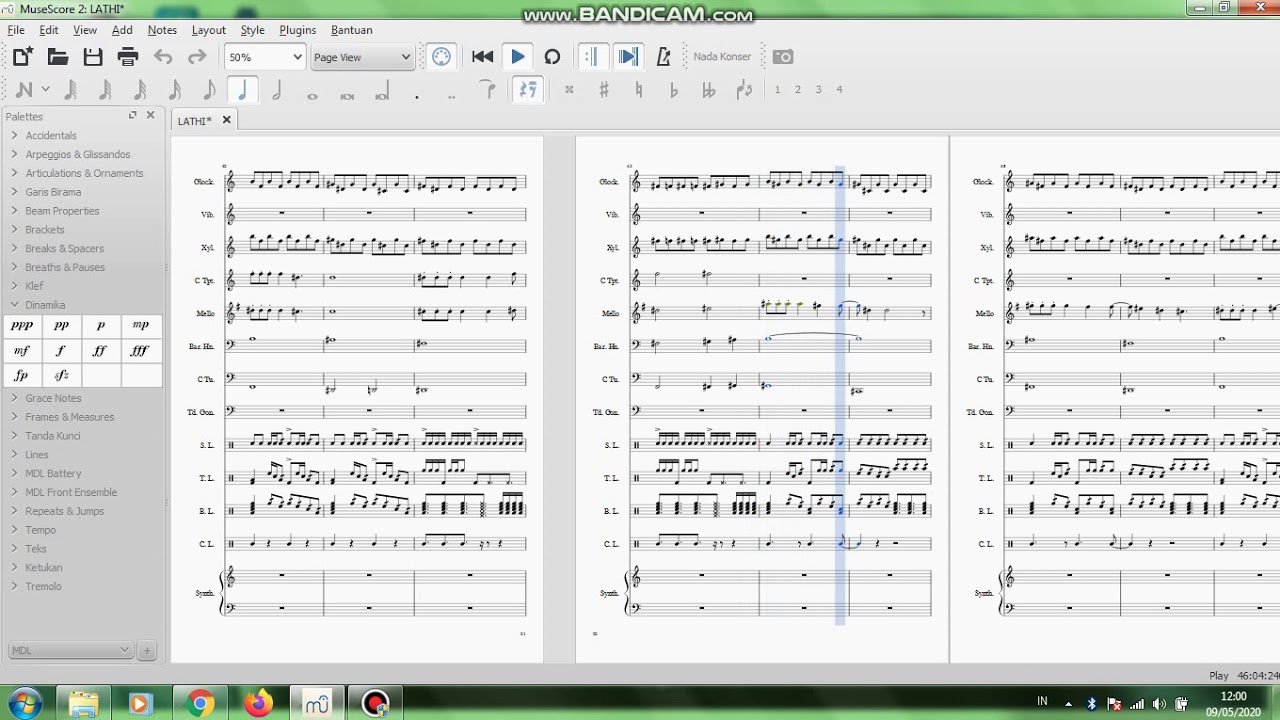Select the fff dynamic
Viewport: 1280px width, 720px height.
click(x=140, y=351)
